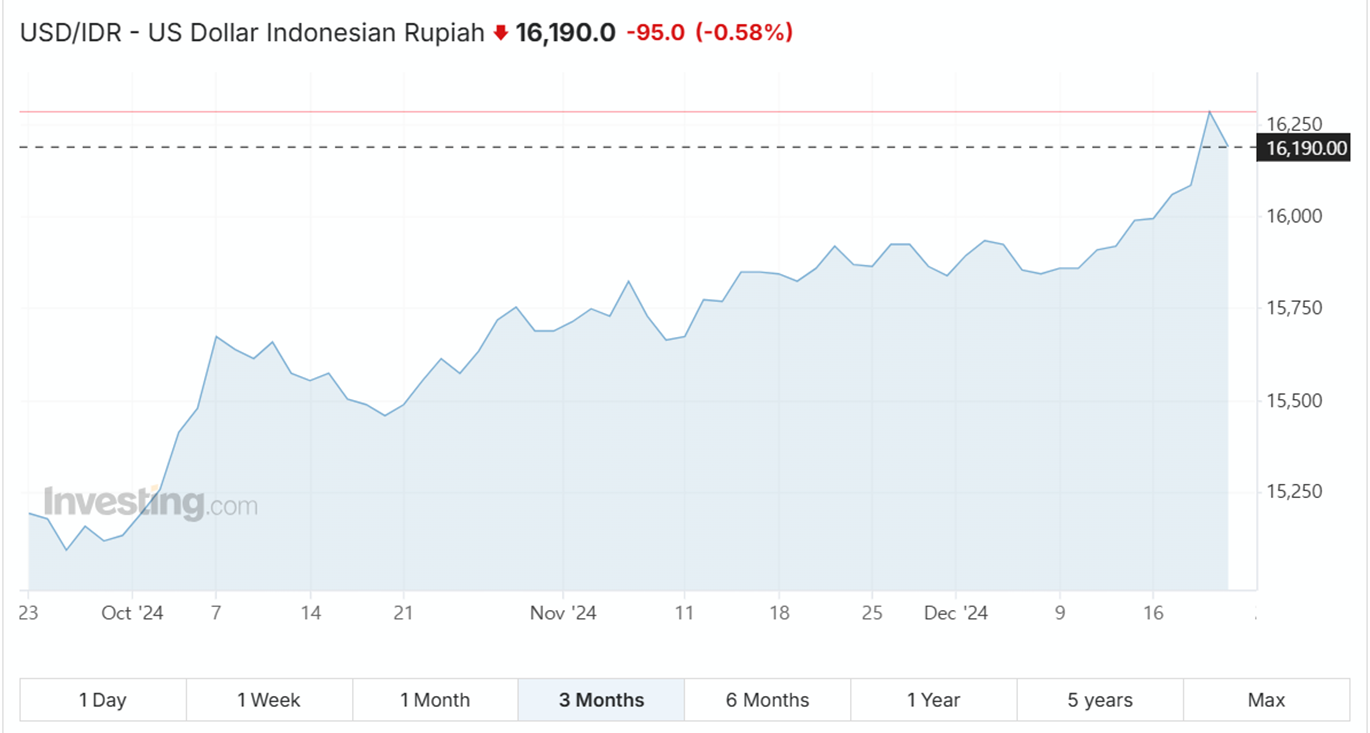This screenshot has height=733, width=1370.
Task: Click the 16,000 price axis label
Action: (x=1294, y=216)
